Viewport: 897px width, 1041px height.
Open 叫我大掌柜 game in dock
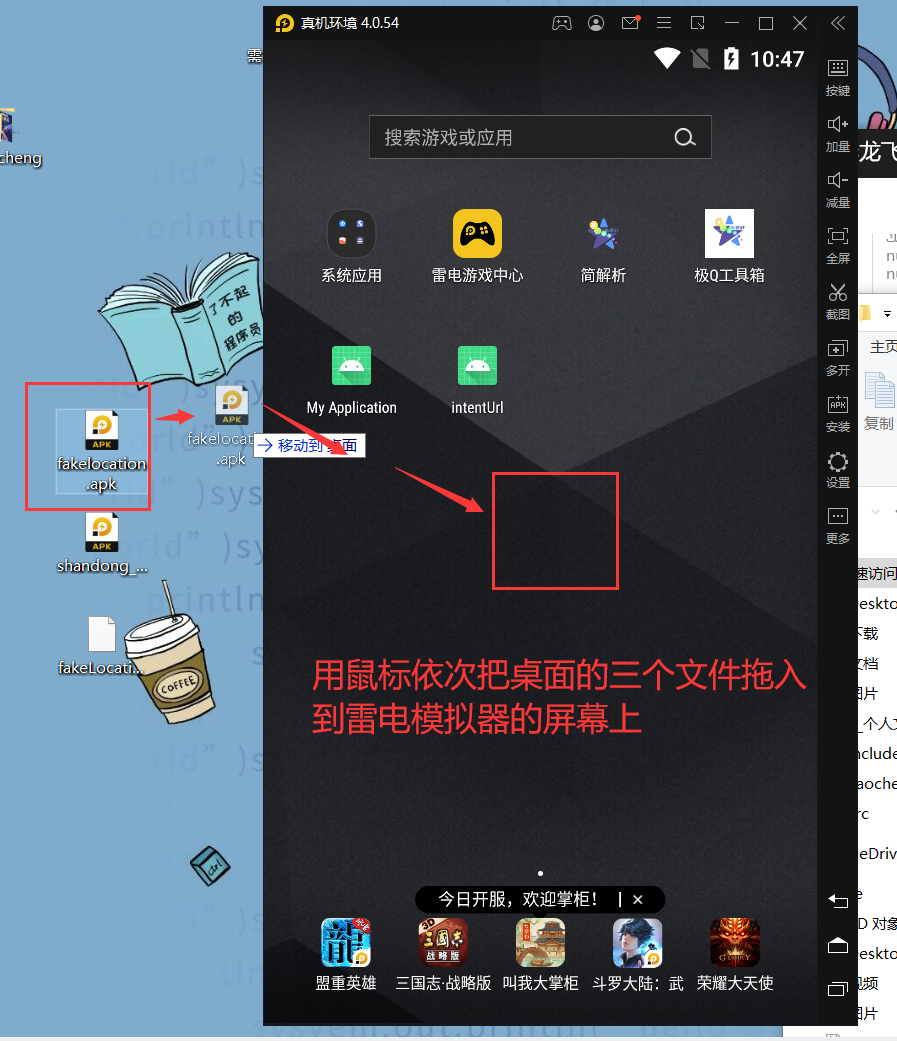coord(540,955)
